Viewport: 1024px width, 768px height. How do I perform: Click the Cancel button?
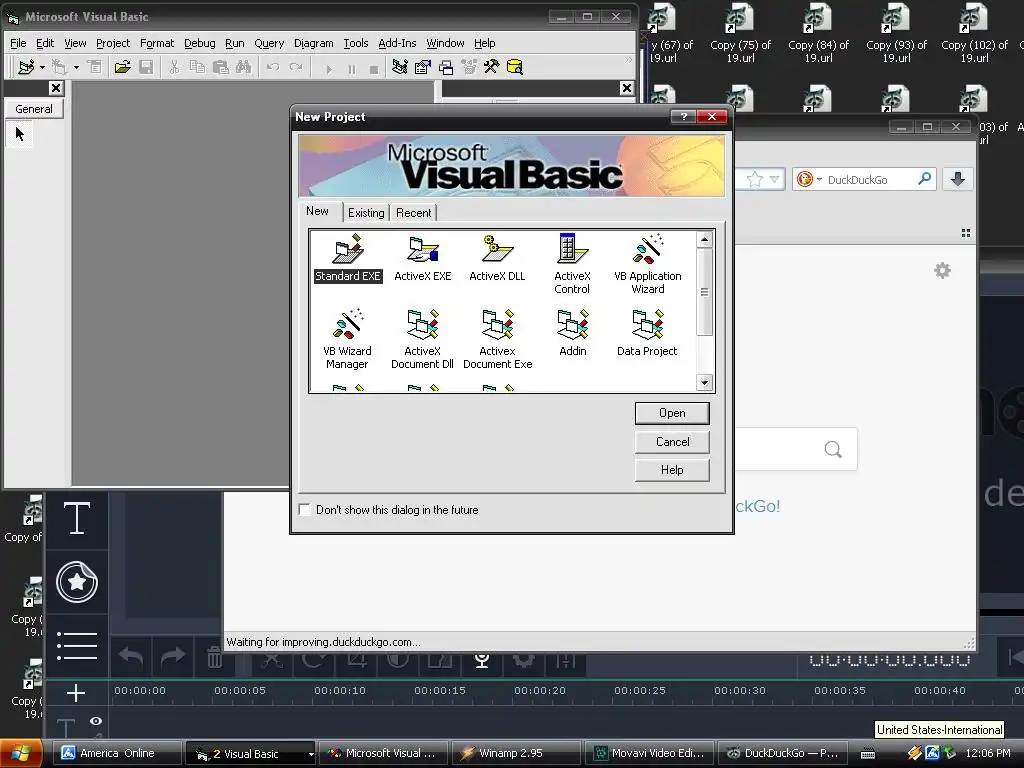click(x=672, y=441)
